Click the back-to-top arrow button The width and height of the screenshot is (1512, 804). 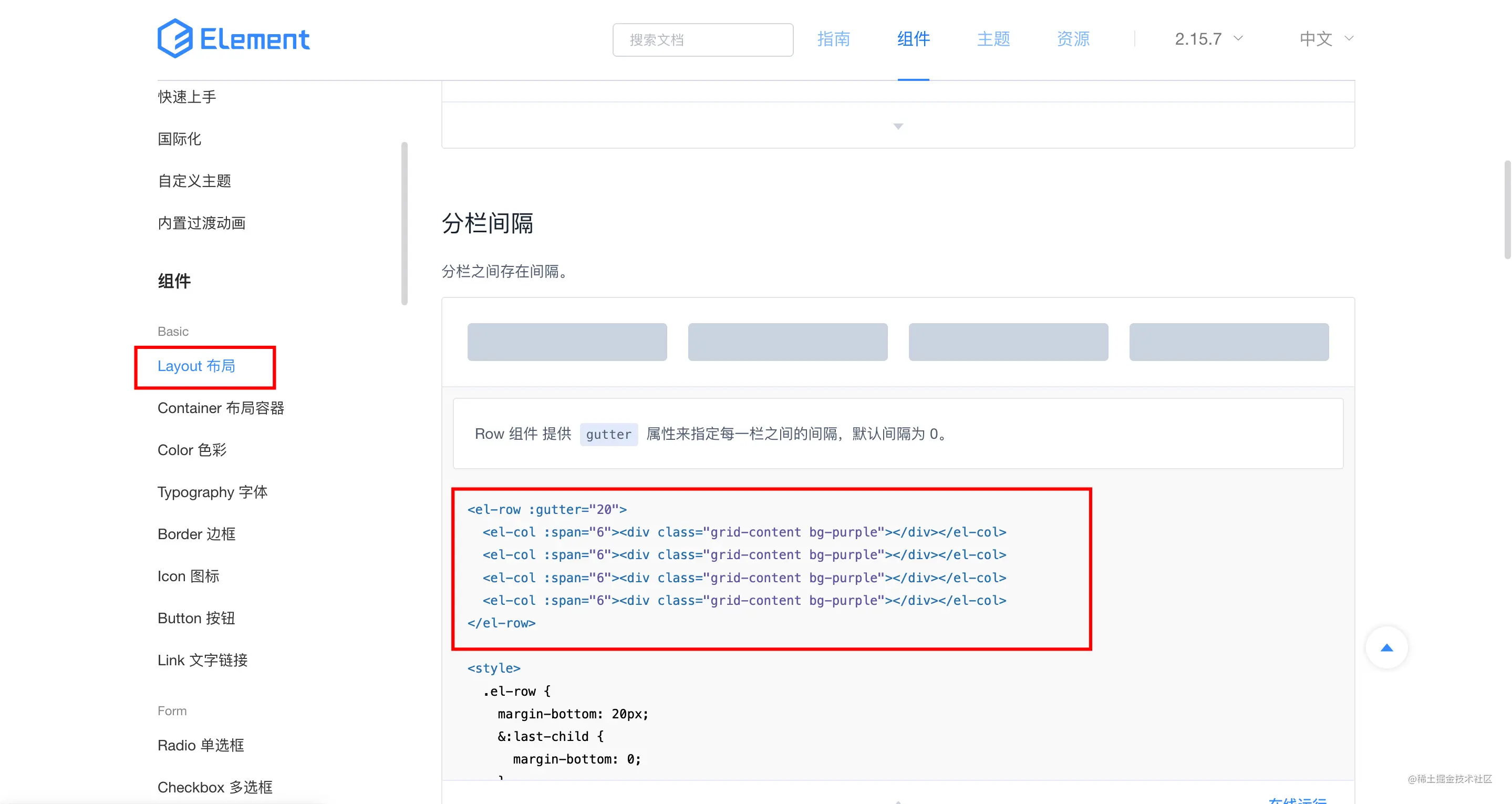(1386, 648)
